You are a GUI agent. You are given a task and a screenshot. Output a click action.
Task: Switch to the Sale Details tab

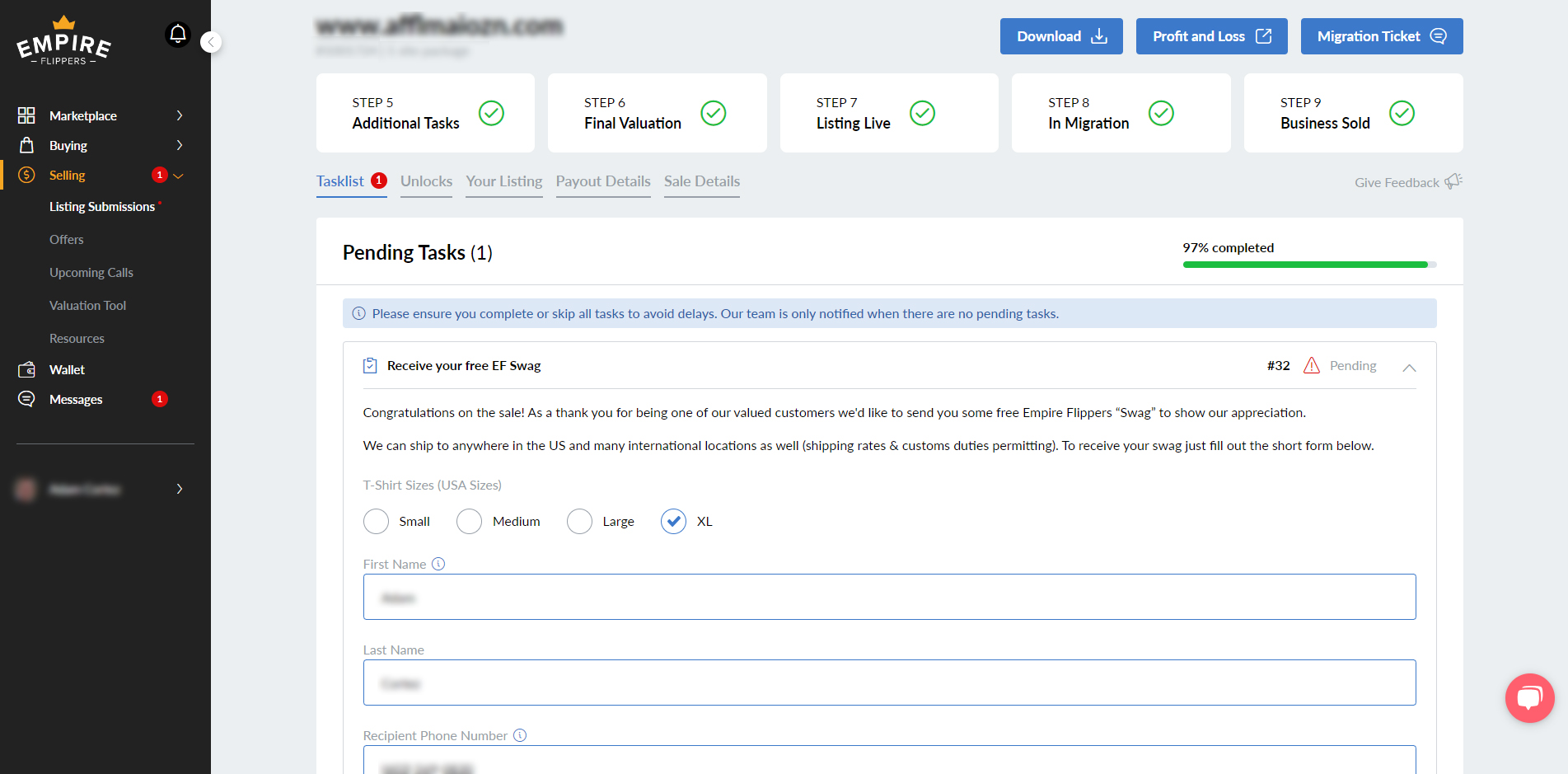702,181
